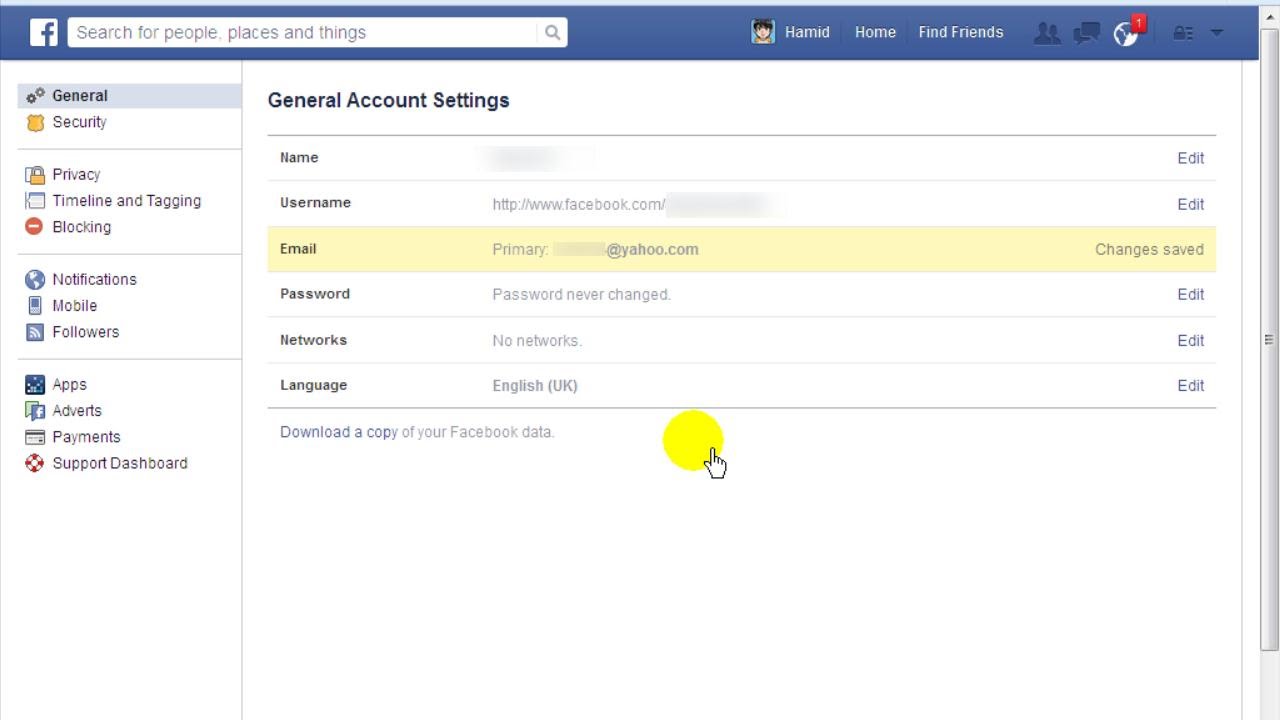Go to Timeline and Tagging settings
This screenshot has width=1280, height=720.
click(x=126, y=201)
